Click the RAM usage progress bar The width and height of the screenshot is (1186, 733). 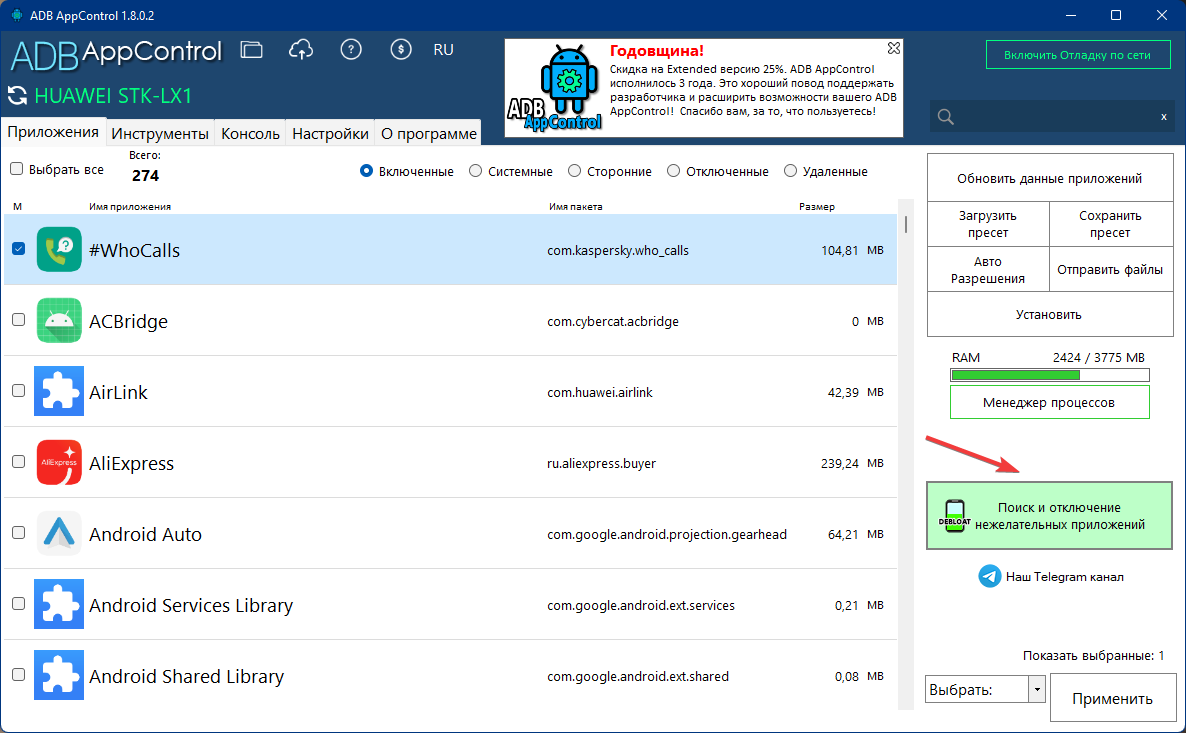point(1050,374)
